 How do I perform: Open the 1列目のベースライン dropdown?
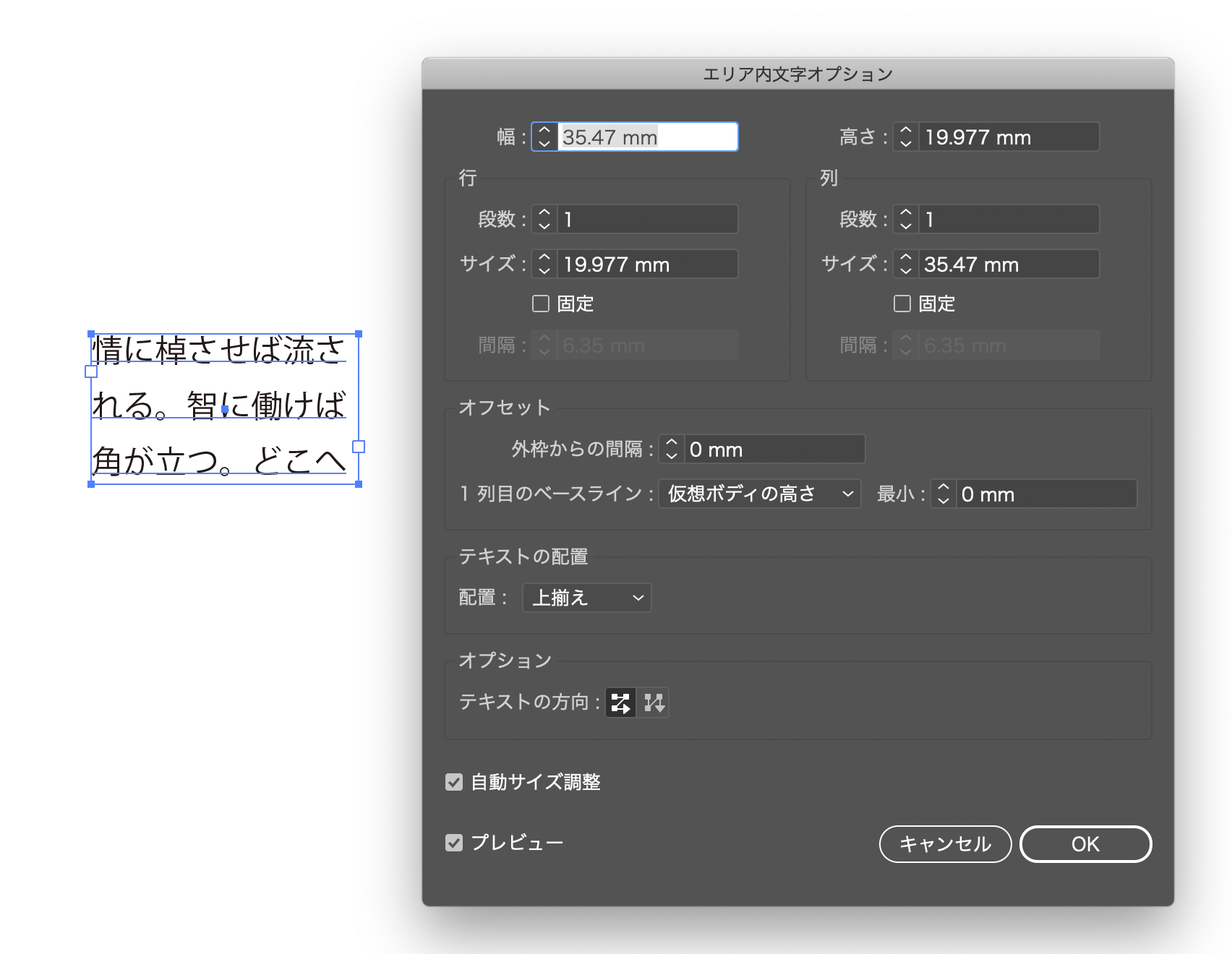tap(758, 494)
